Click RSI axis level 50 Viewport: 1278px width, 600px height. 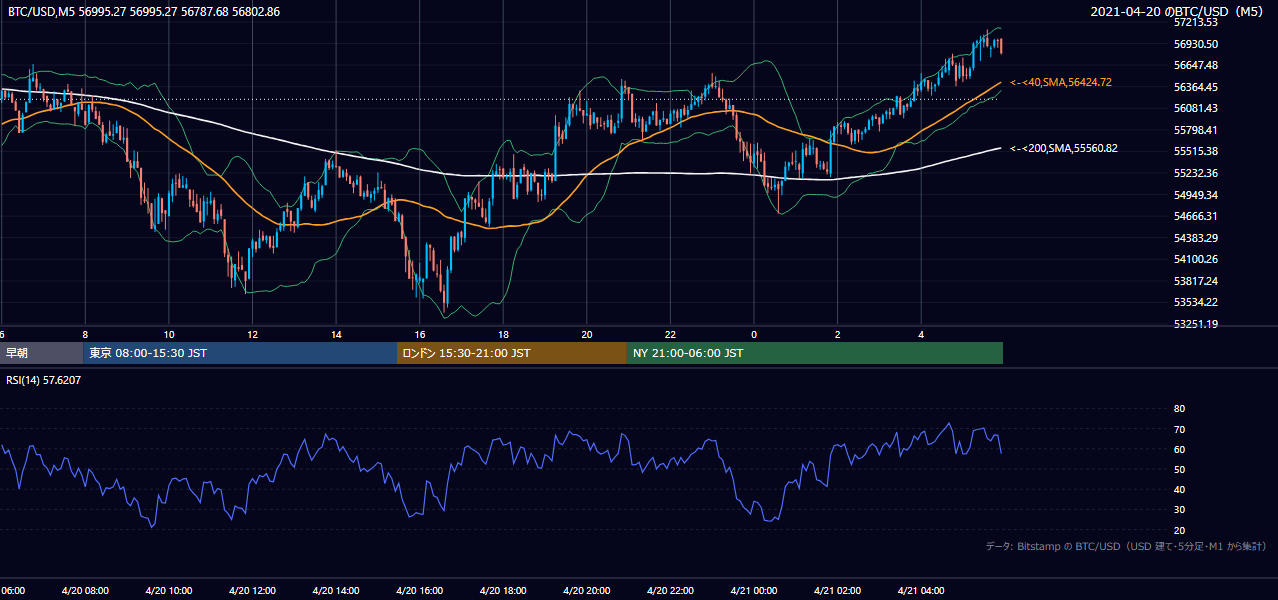(1179, 469)
